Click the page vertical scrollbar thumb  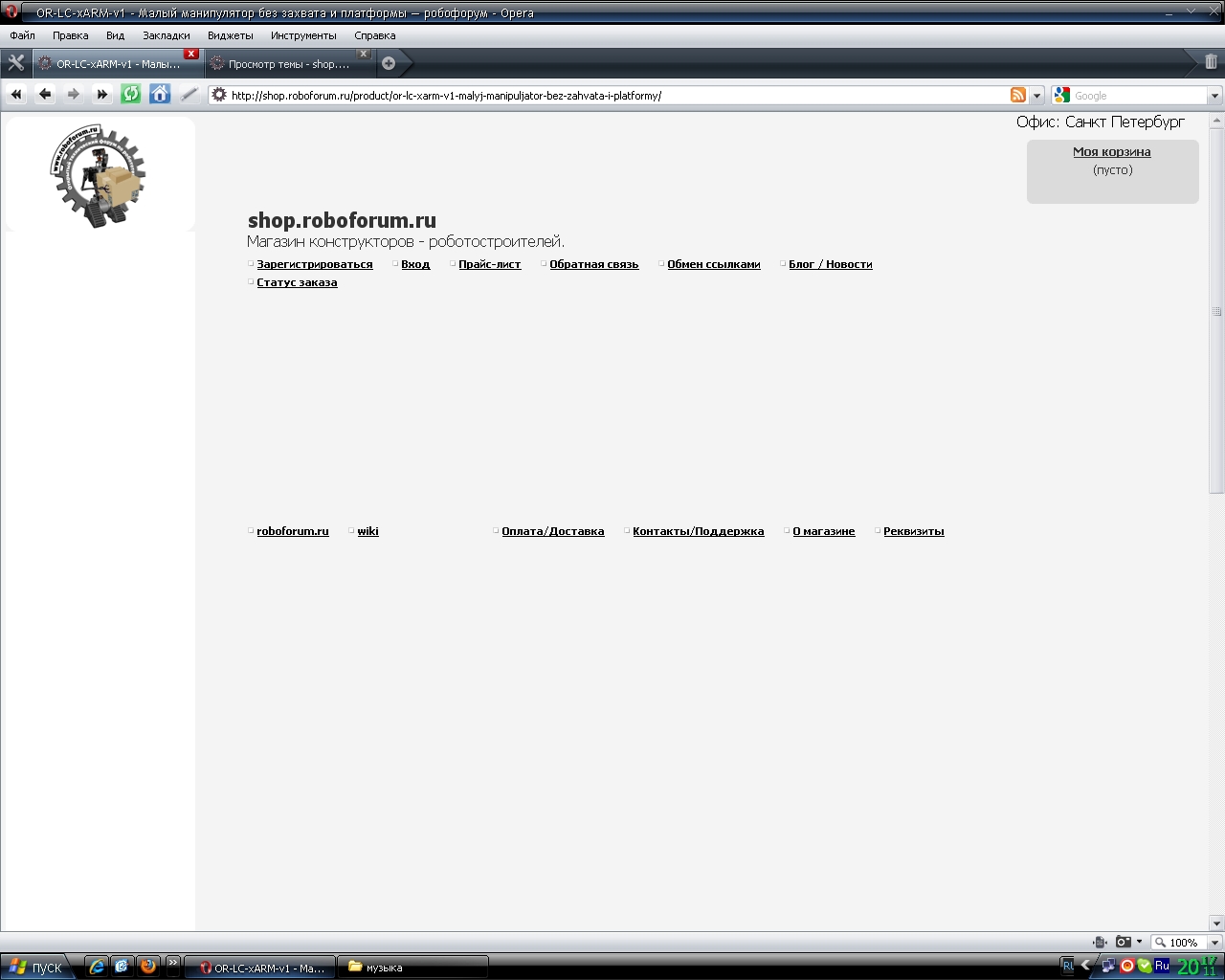coord(1216,311)
